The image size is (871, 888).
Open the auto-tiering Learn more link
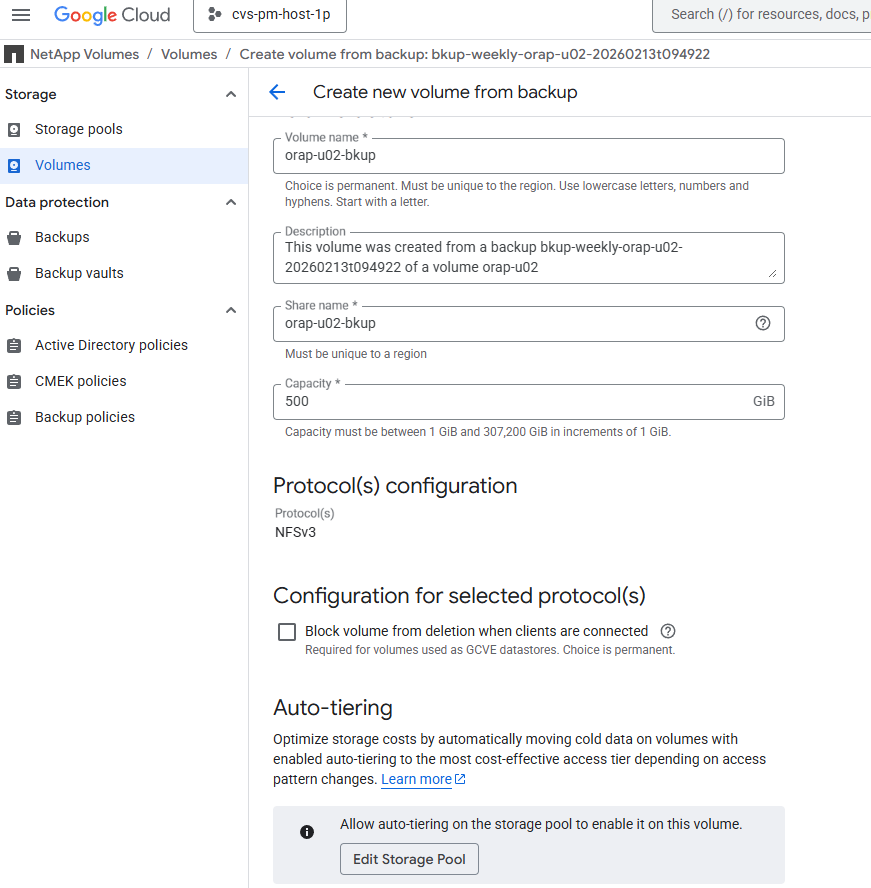tap(416, 779)
